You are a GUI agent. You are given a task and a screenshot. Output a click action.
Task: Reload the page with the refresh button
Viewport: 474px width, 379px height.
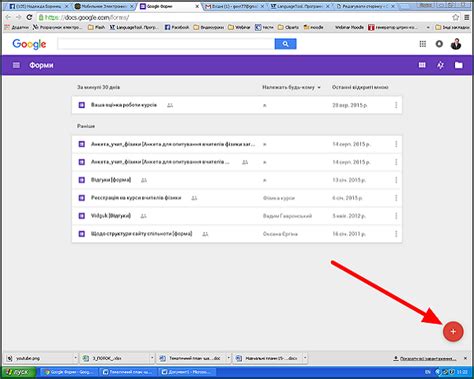[x=29, y=17]
